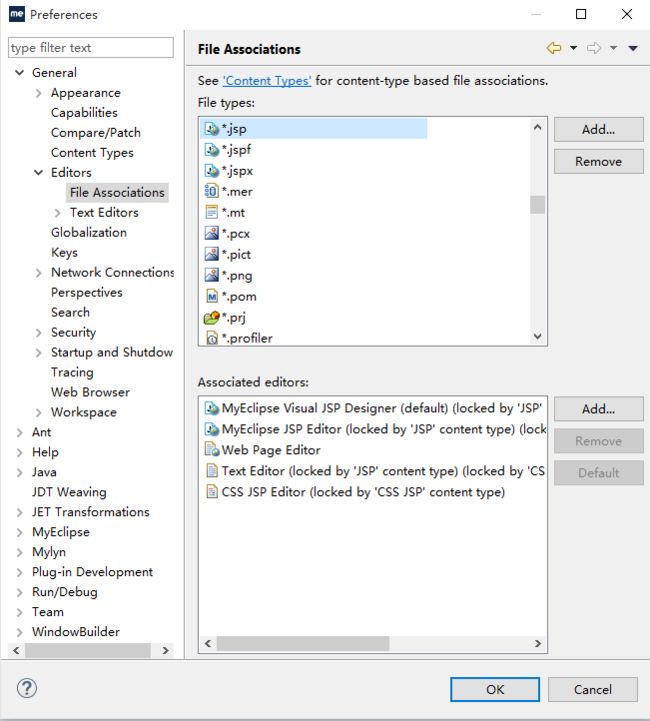Expand the Ant preferences node
Screen dimensions: 650x721
19,432
